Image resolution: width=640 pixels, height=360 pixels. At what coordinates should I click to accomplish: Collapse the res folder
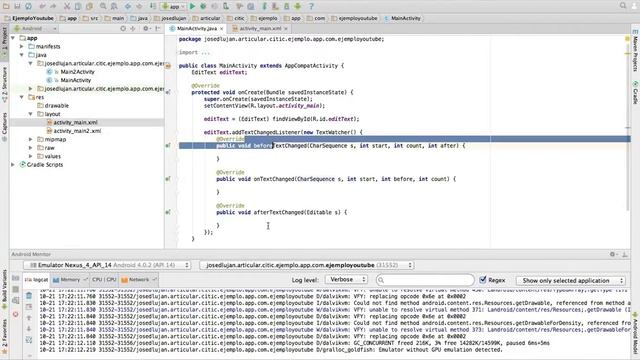(22, 97)
